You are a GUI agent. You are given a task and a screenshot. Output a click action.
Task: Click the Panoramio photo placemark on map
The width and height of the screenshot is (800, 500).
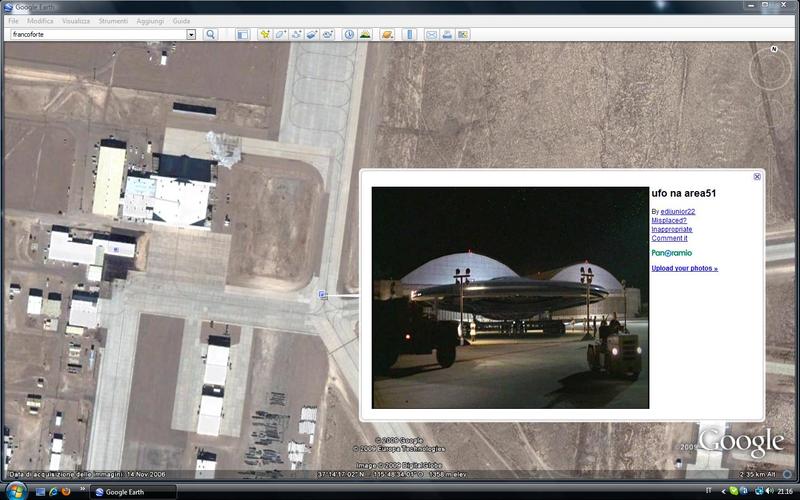coord(322,294)
